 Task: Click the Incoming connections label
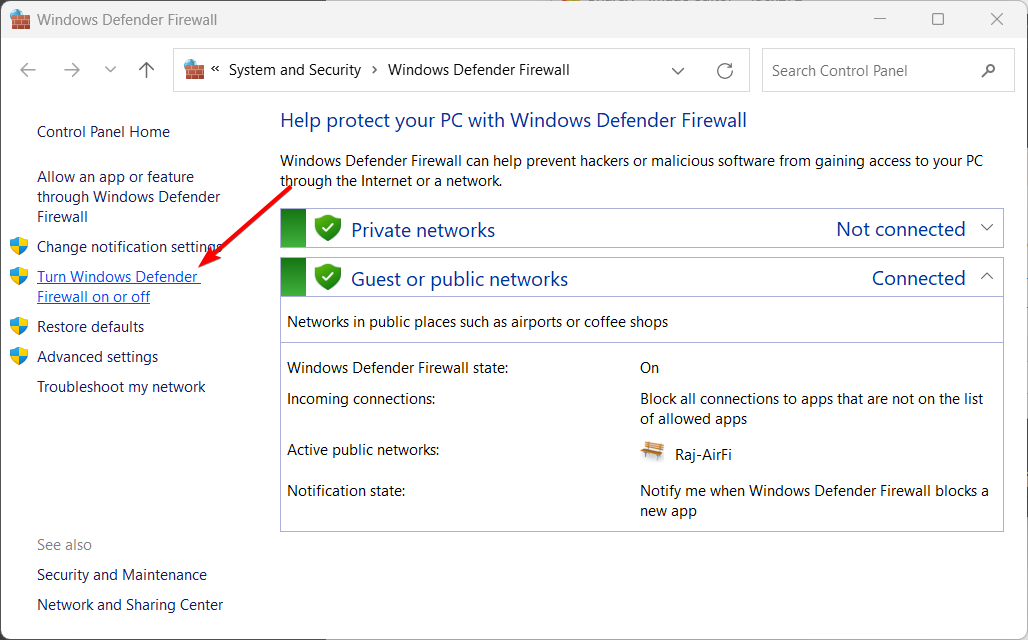tap(361, 399)
